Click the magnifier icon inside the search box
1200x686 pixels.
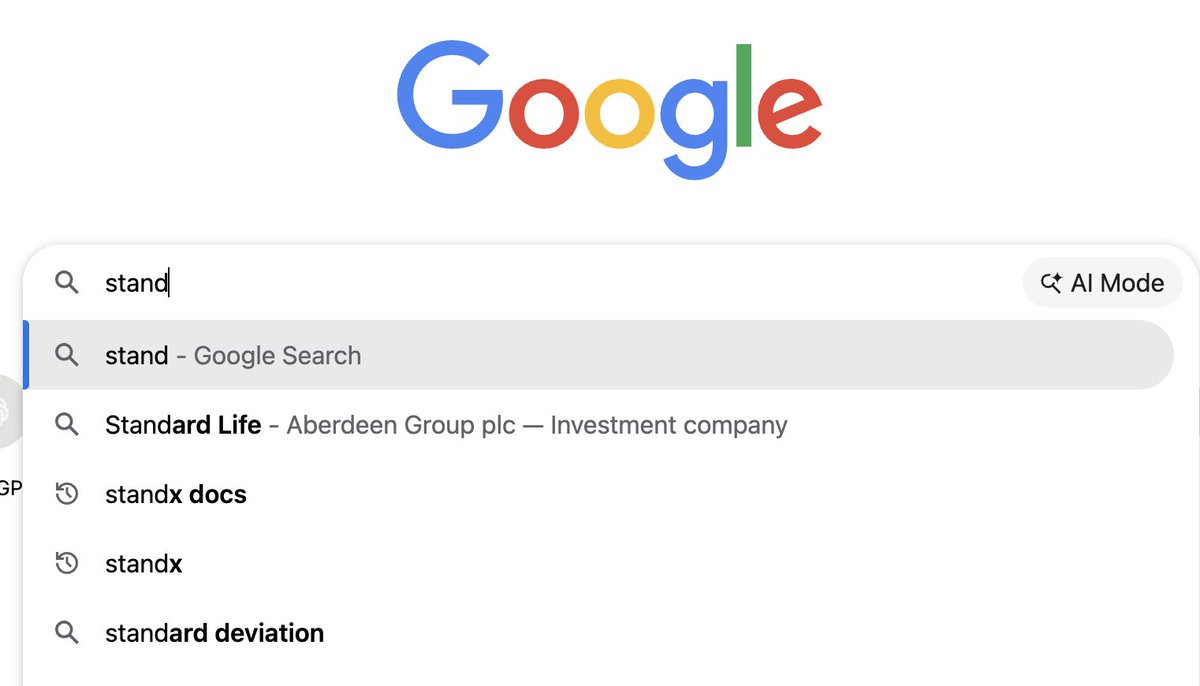66,283
